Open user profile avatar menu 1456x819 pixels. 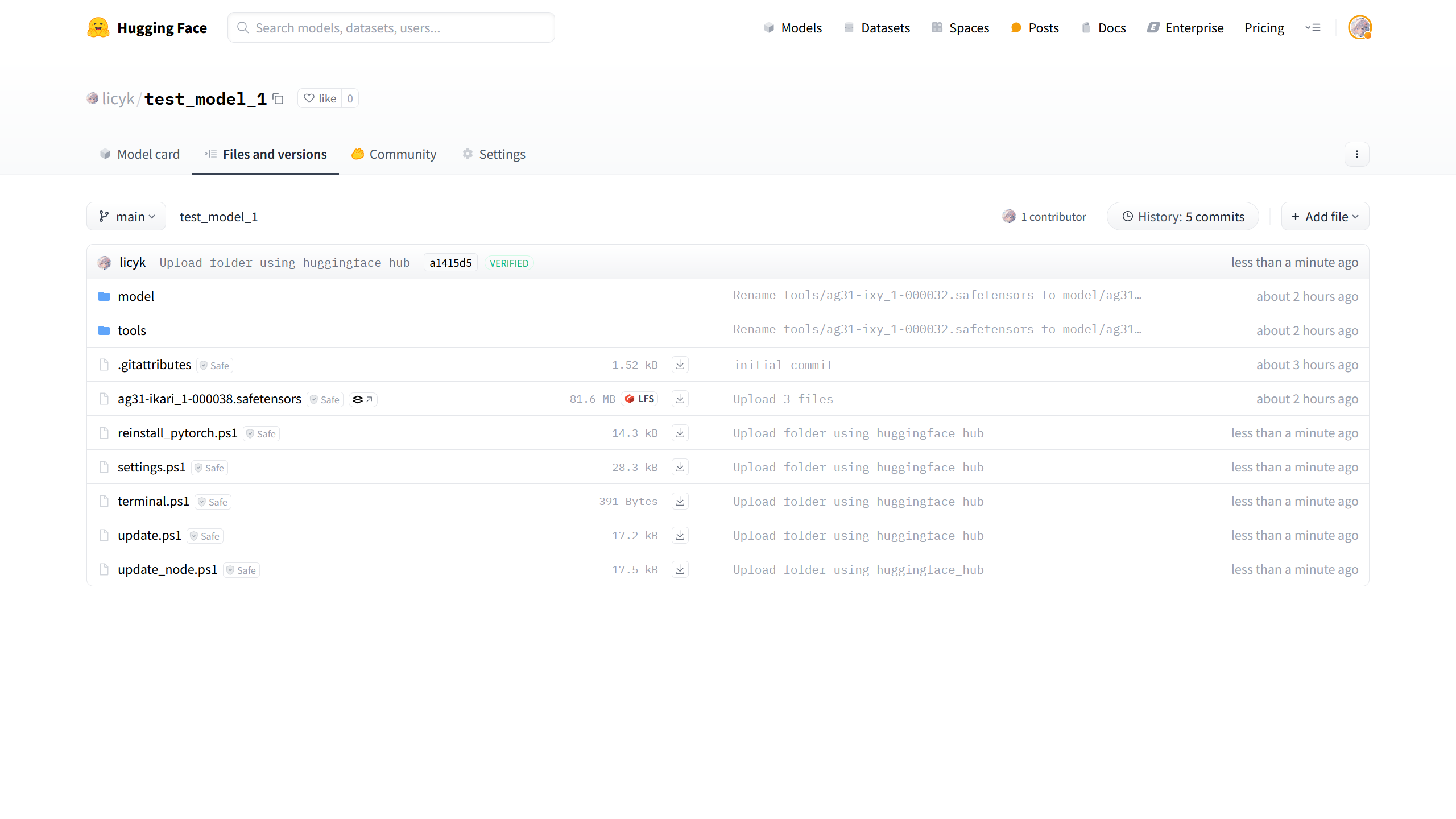[1359, 27]
